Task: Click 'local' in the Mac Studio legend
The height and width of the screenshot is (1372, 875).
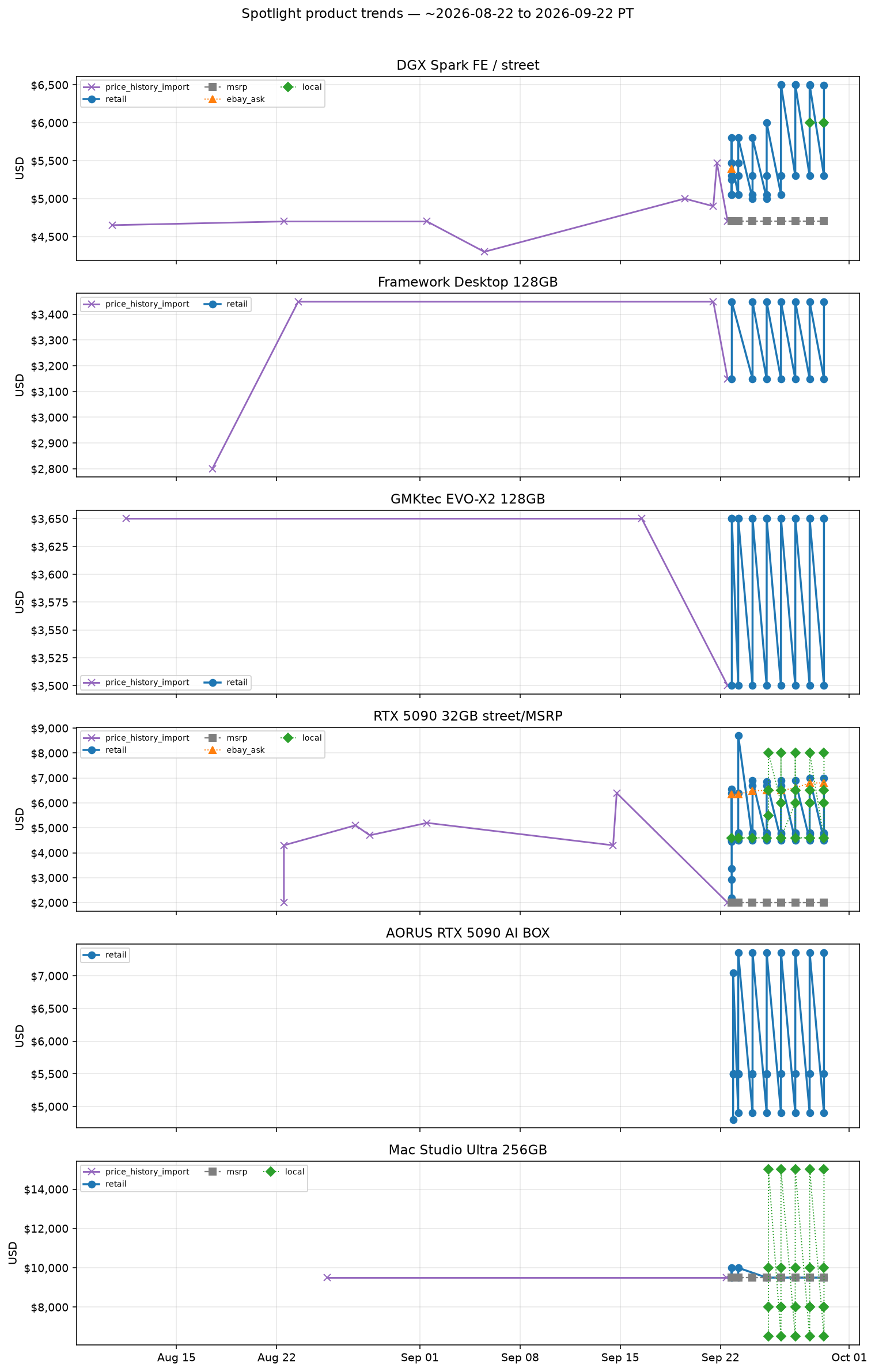Action: (x=294, y=1172)
